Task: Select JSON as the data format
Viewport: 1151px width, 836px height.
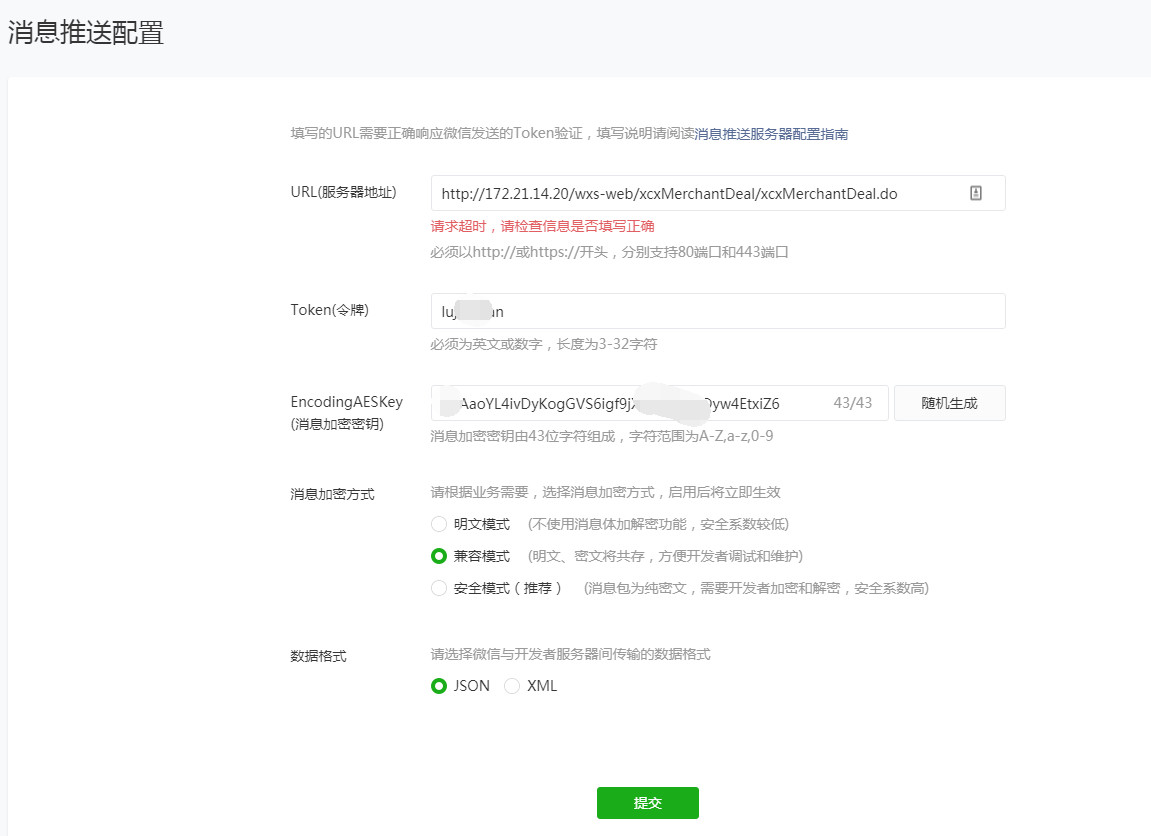Action: tap(439, 686)
